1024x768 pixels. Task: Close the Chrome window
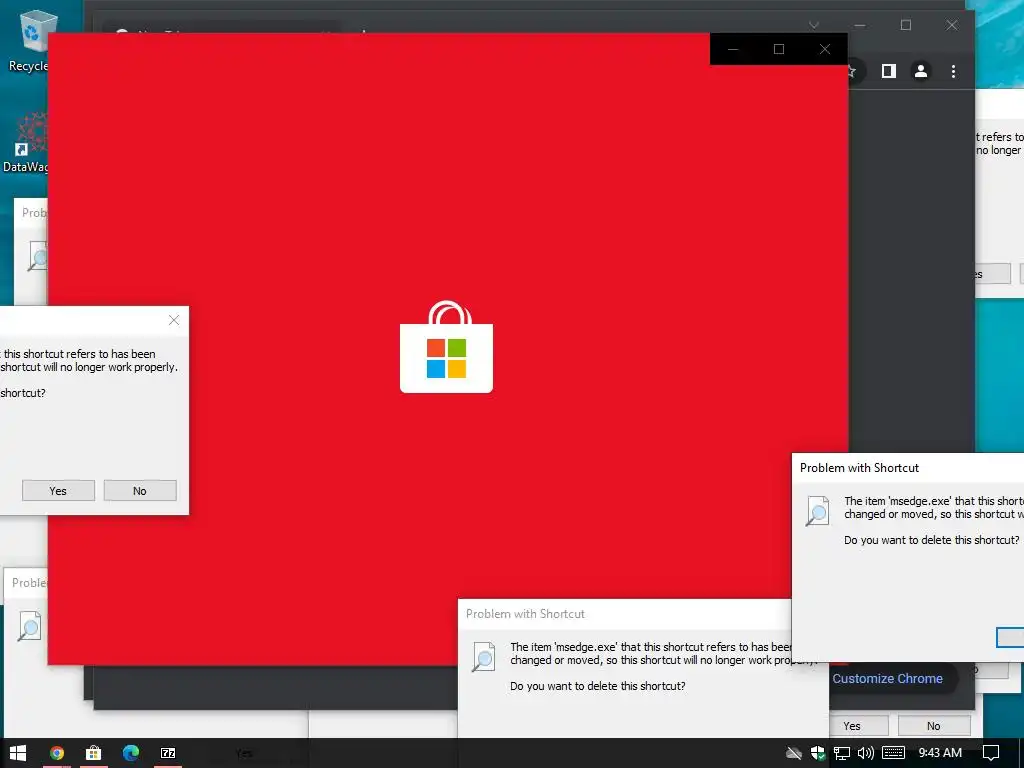click(952, 25)
